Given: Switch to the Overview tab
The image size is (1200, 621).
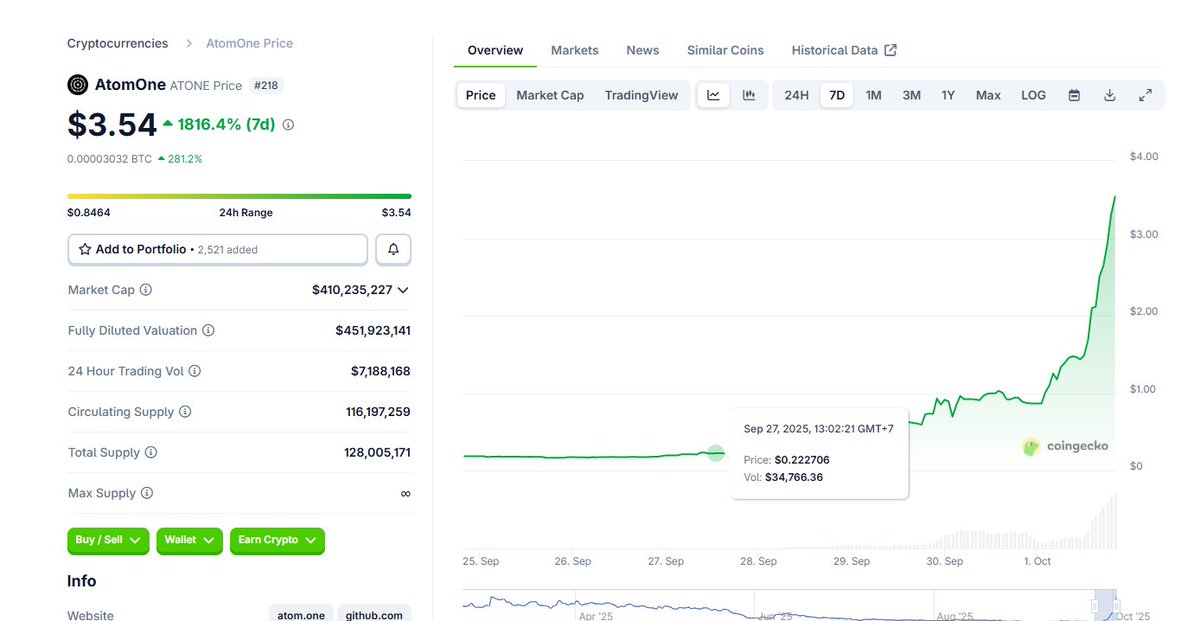Looking at the screenshot, I should point(495,50).
